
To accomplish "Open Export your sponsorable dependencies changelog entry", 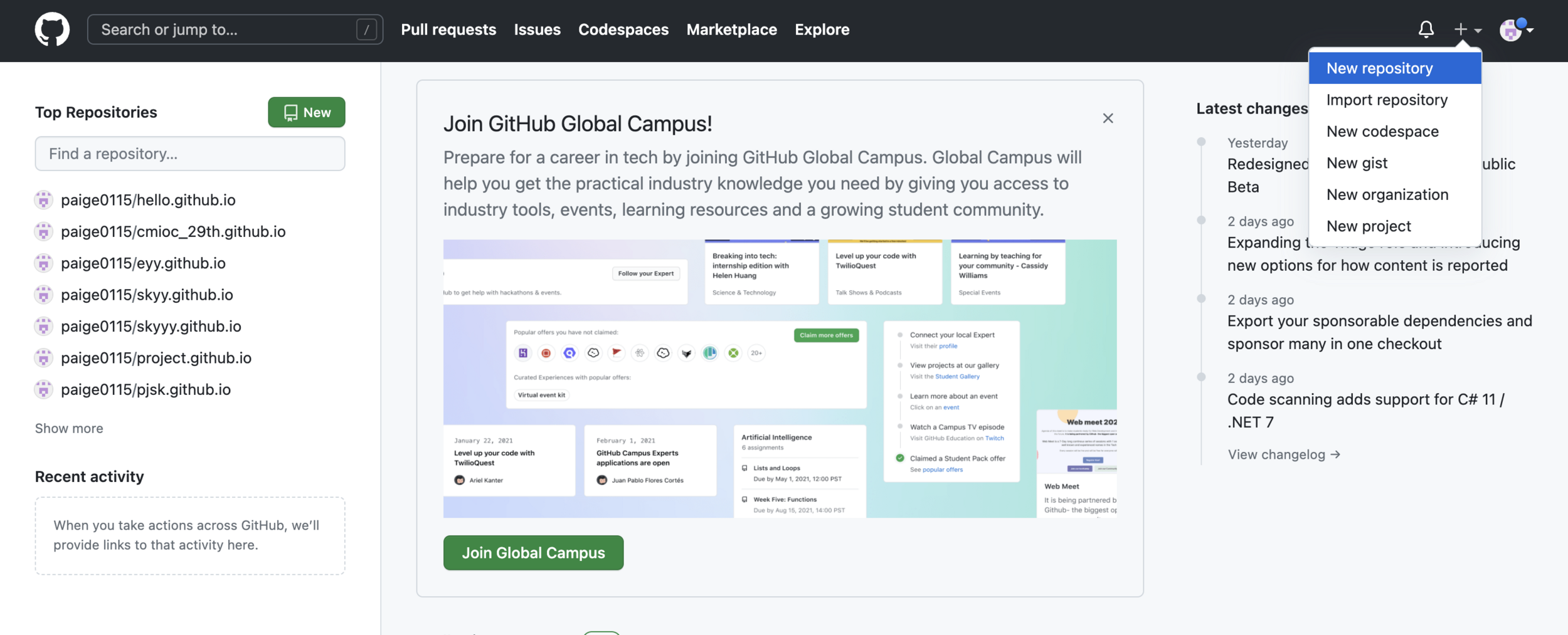I will click(x=1379, y=332).
